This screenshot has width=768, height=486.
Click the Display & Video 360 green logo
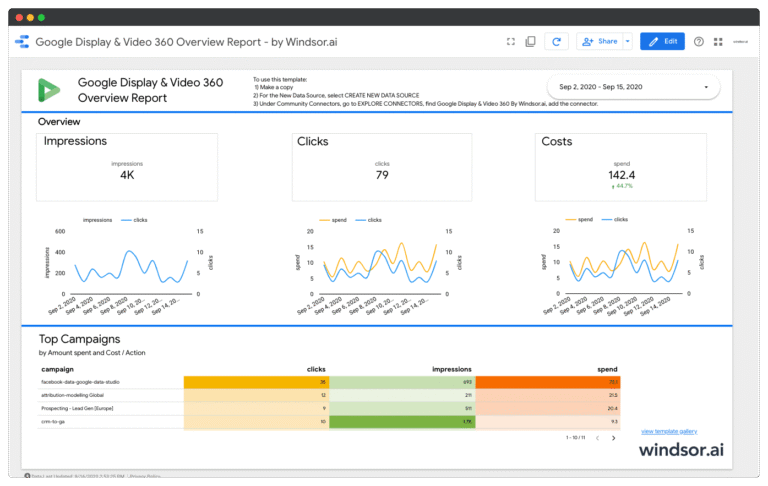pos(49,90)
